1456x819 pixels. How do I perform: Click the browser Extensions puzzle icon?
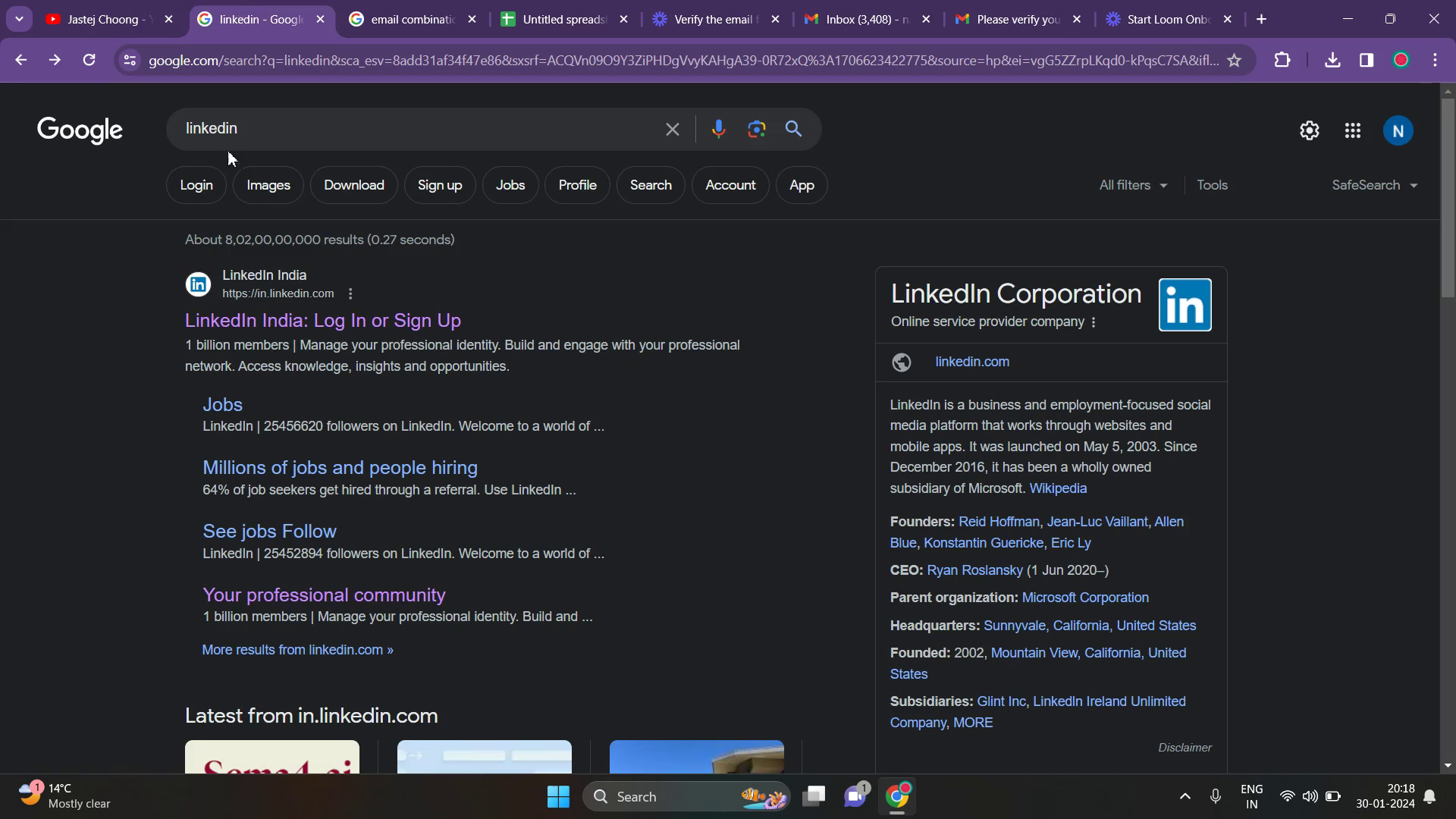[1282, 60]
